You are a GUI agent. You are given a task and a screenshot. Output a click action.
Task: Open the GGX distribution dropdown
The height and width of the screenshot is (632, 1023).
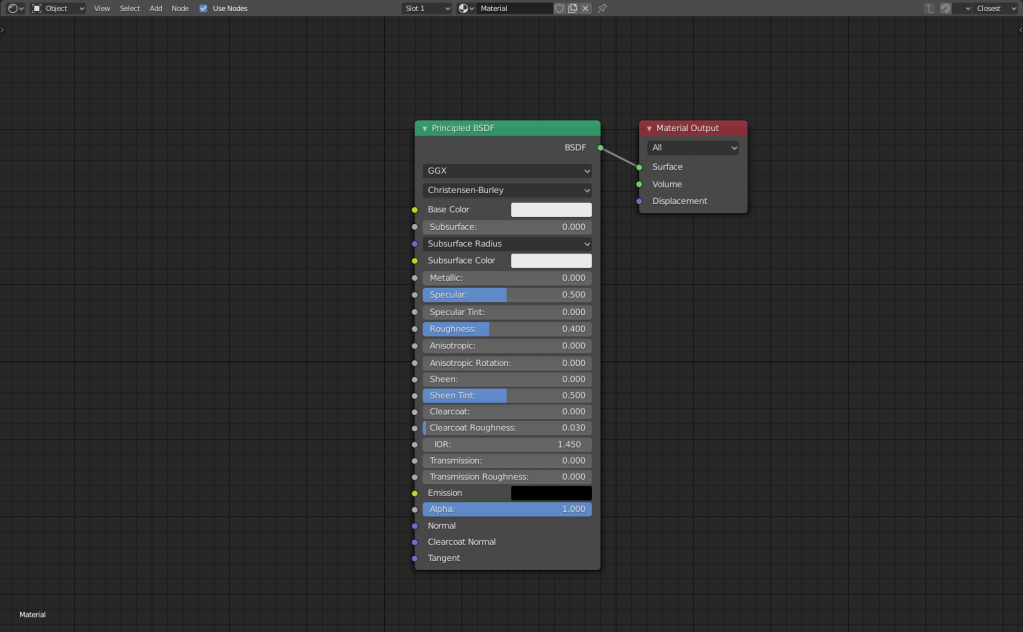click(507, 171)
